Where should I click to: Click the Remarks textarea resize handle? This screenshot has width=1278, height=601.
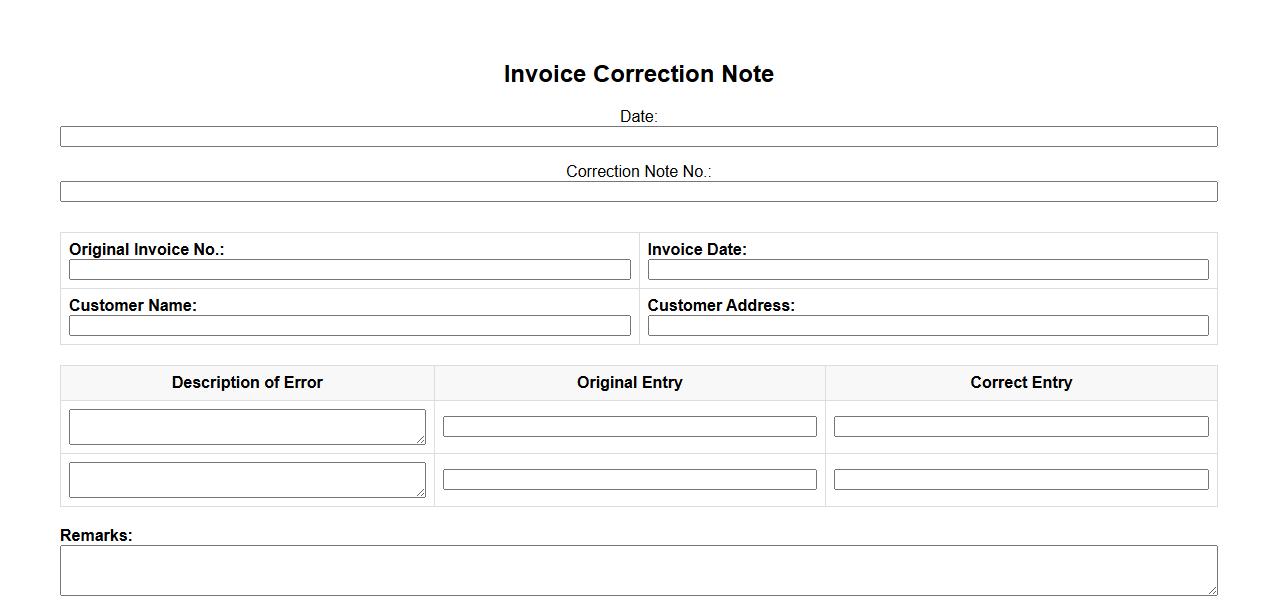[x=1212, y=590]
